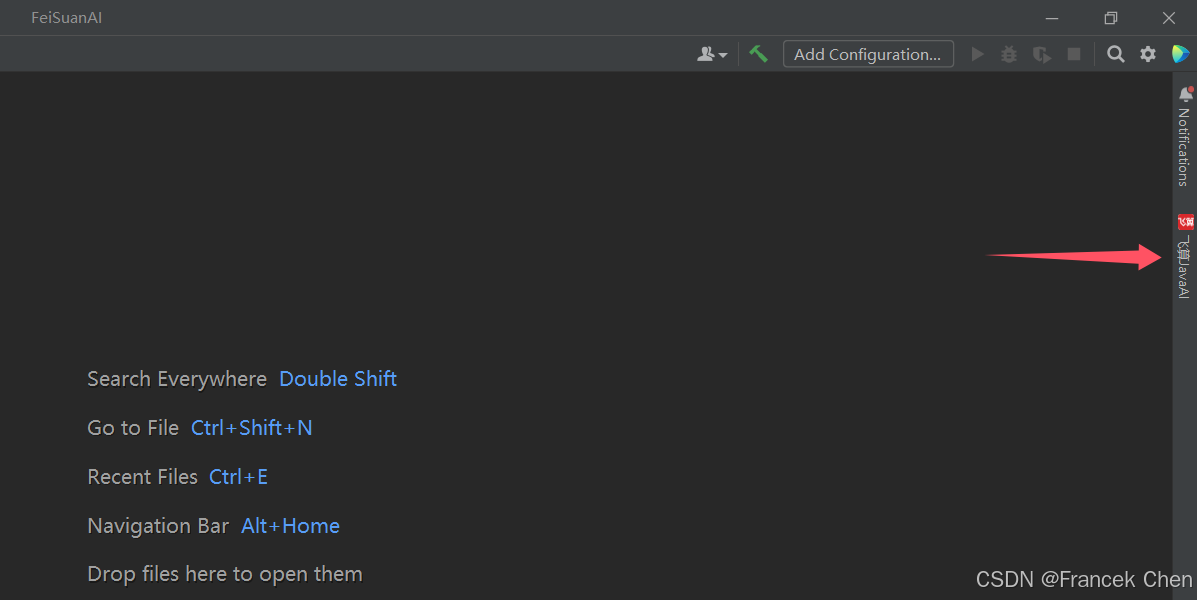Click the Stop square icon
The image size is (1197, 600).
pos(1074,54)
